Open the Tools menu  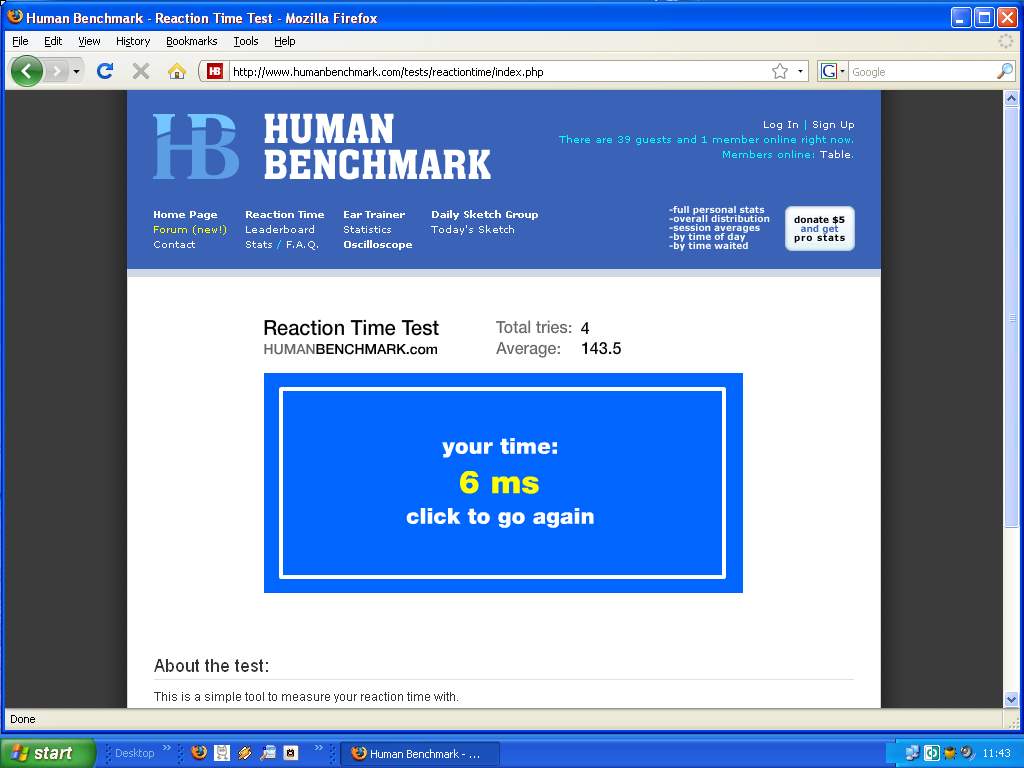pos(245,41)
